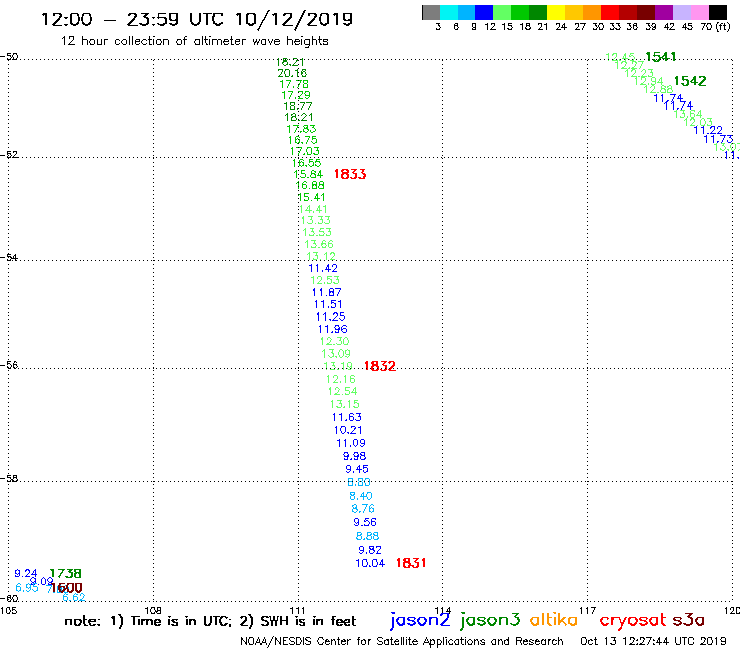Click the s3a satellite legend label
Screen dimensions: 740x650
tap(689, 620)
